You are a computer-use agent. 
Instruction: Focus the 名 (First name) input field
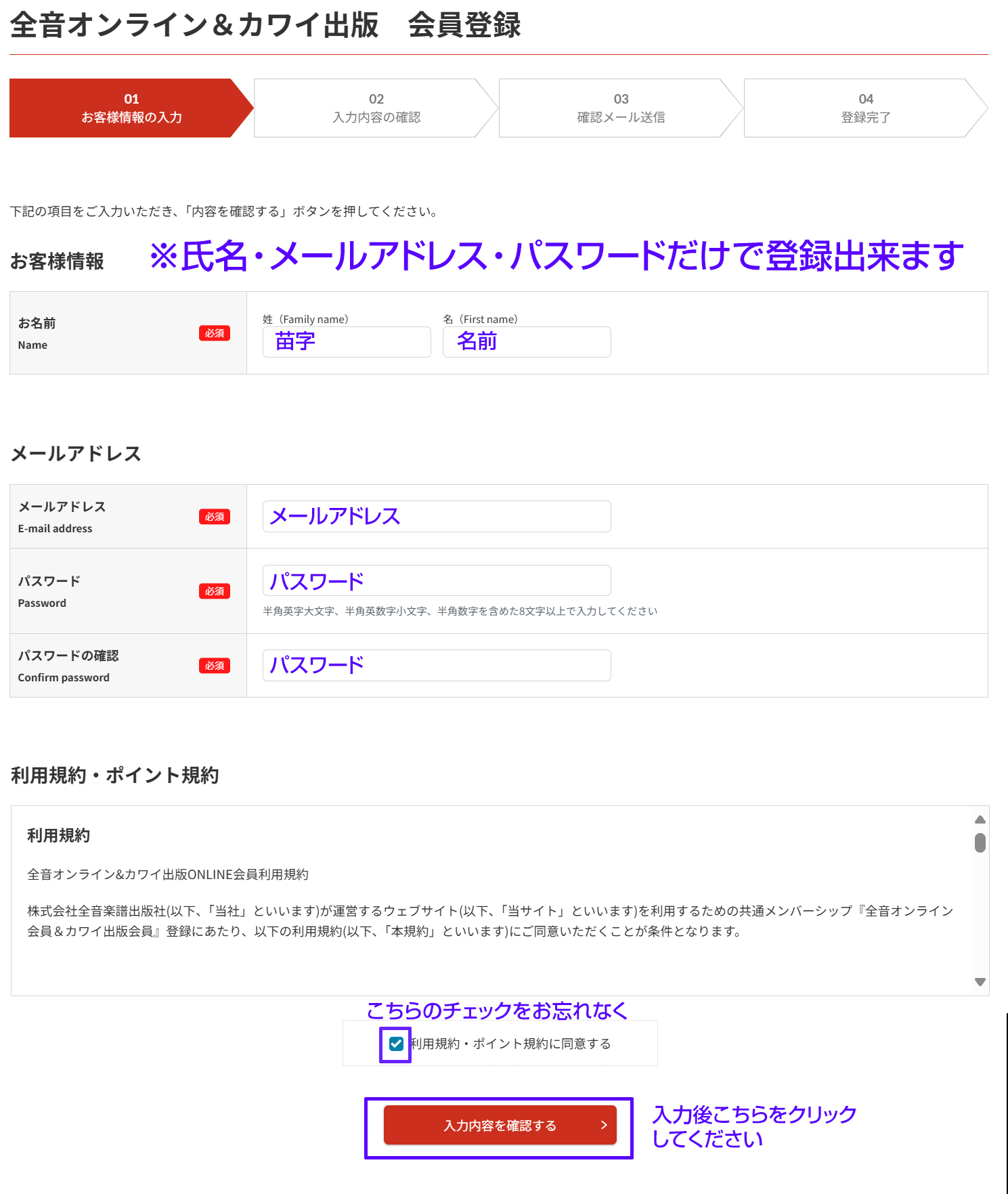point(527,342)
